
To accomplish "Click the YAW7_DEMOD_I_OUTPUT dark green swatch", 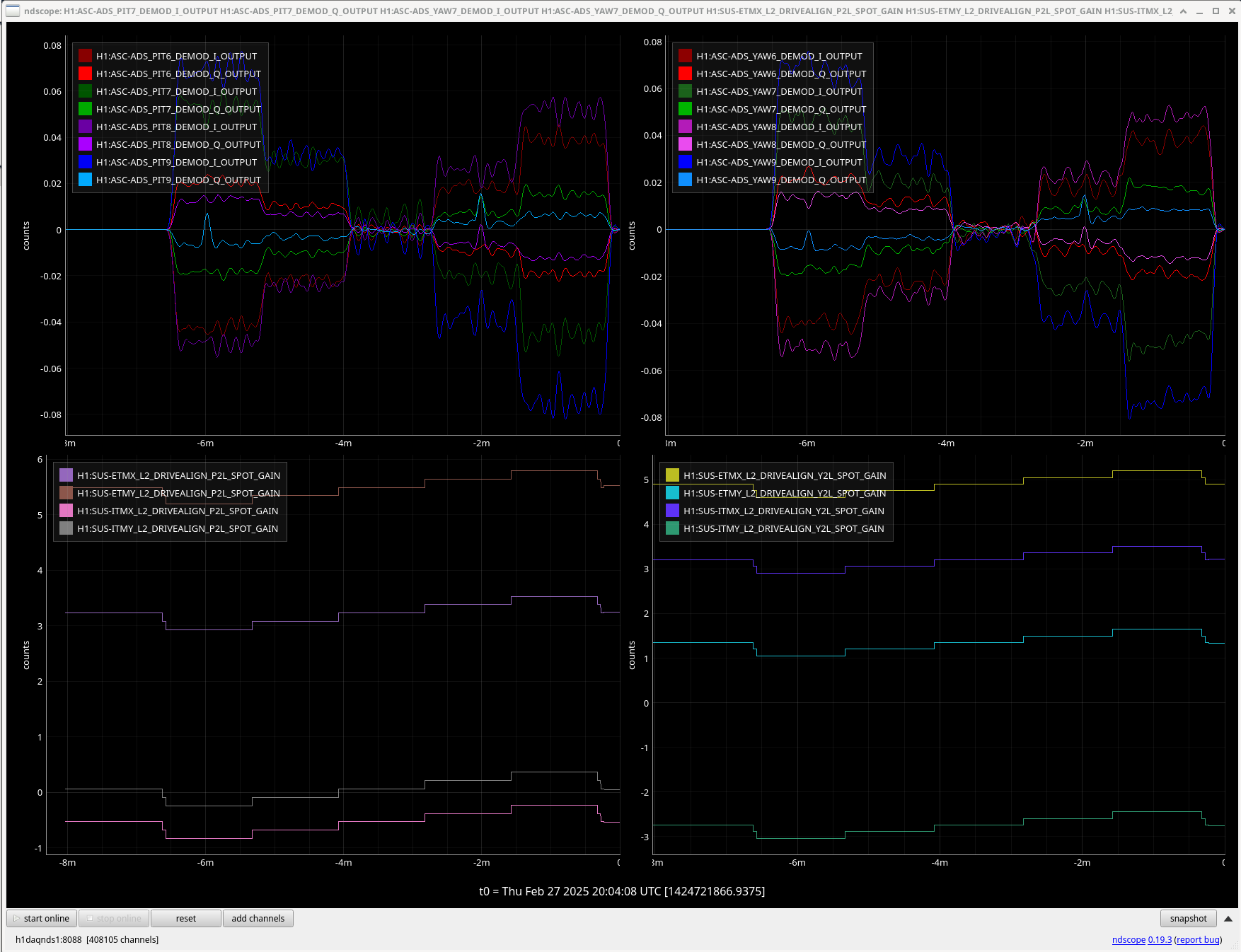I will (685, 91).
